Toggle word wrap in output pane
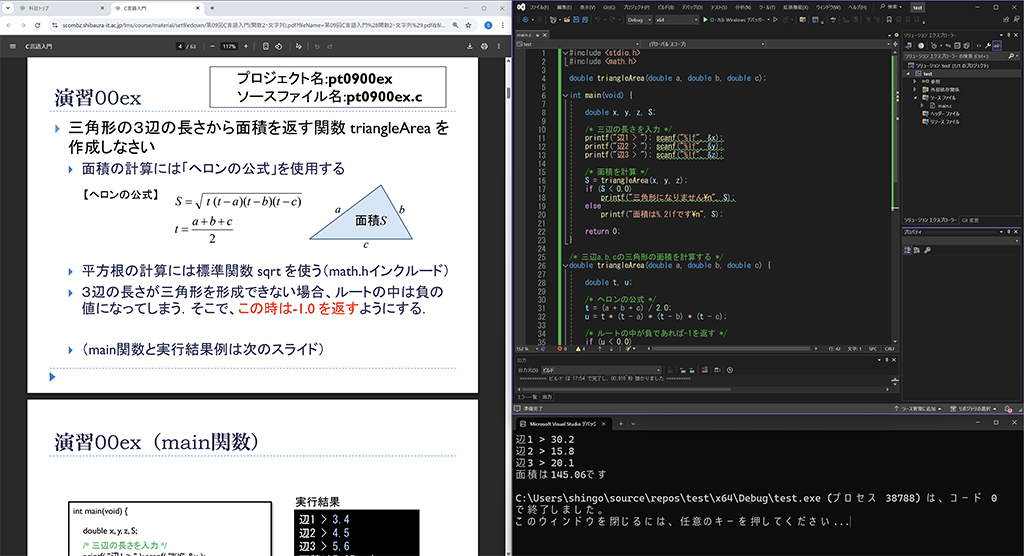 click(x=717, y=370)
